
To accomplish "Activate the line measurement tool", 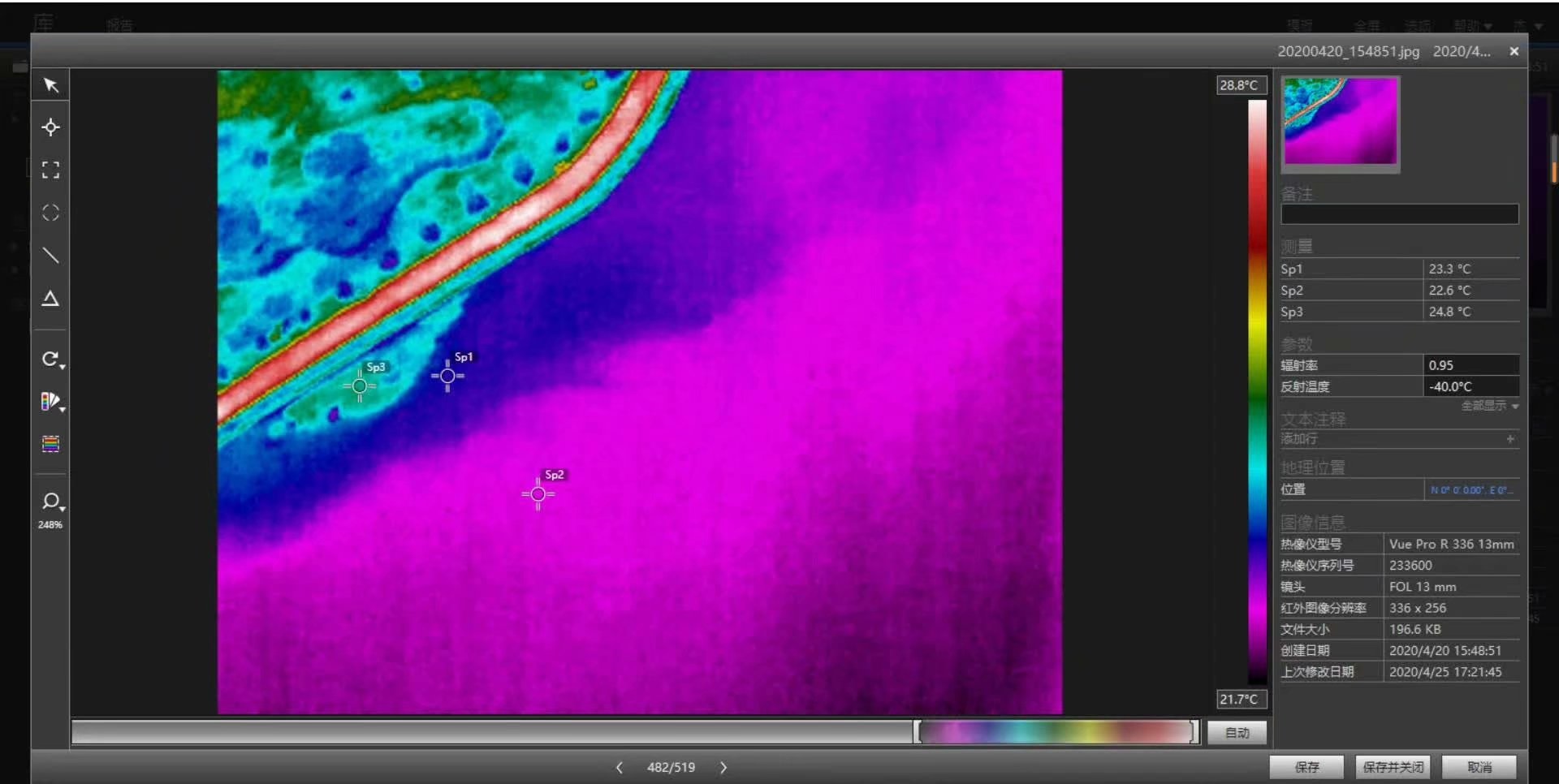I will pos(50,256).
